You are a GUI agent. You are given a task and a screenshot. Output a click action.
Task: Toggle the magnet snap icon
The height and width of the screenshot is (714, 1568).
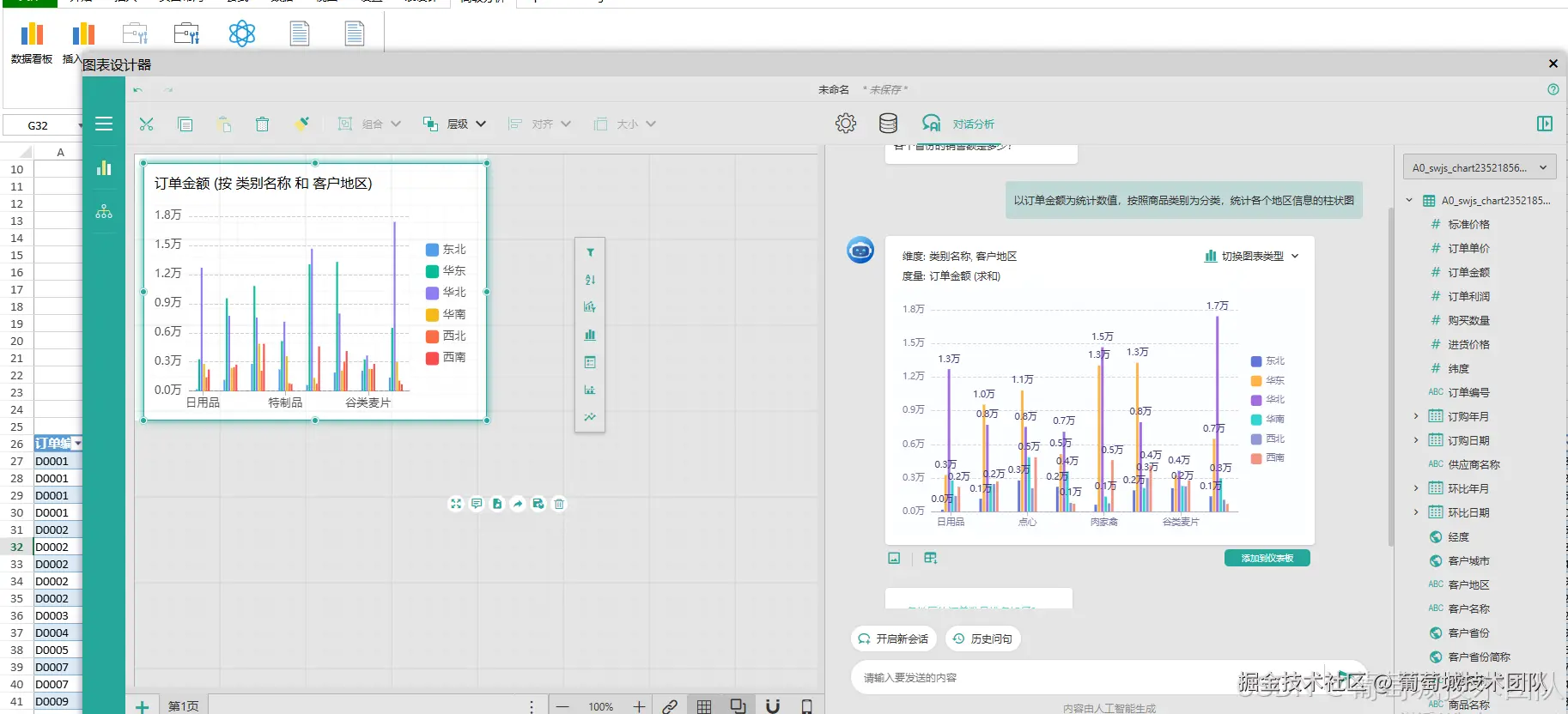pyautogui.click(x=773, y=706)
